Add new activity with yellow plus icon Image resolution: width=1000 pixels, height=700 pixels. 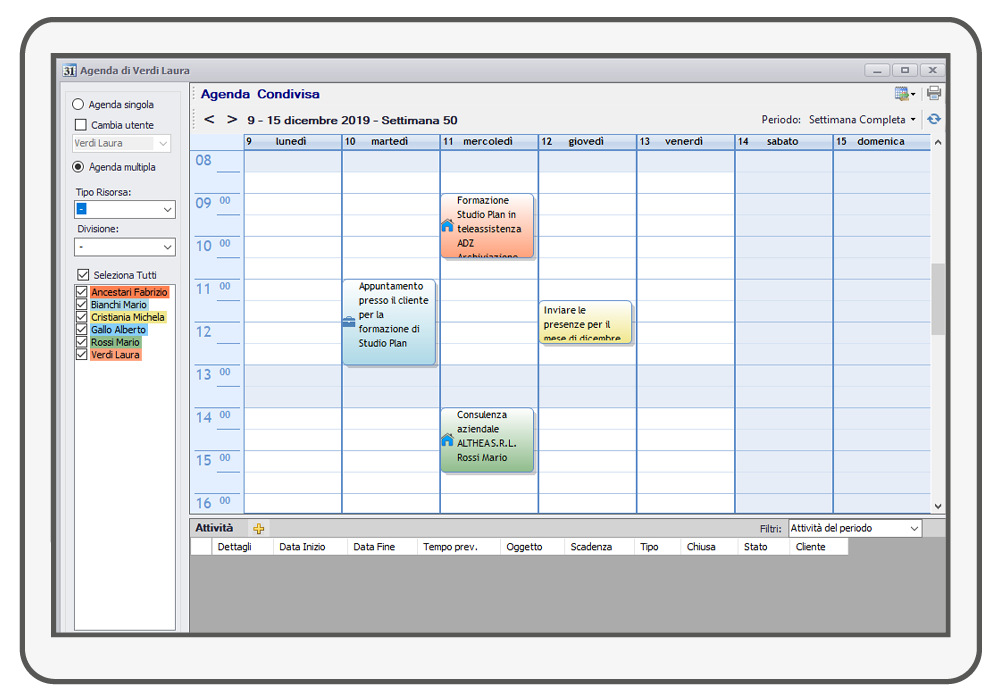point(259,528)
